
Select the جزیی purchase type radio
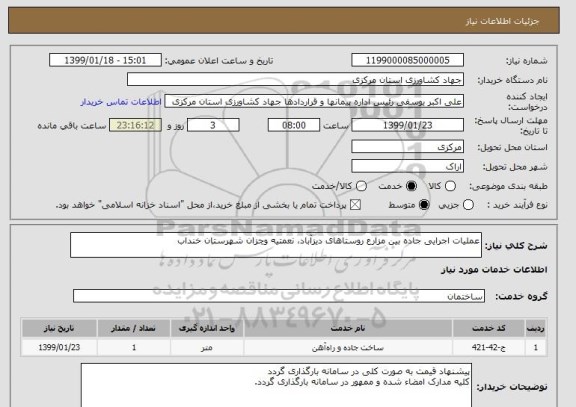[x=468, y=205]
